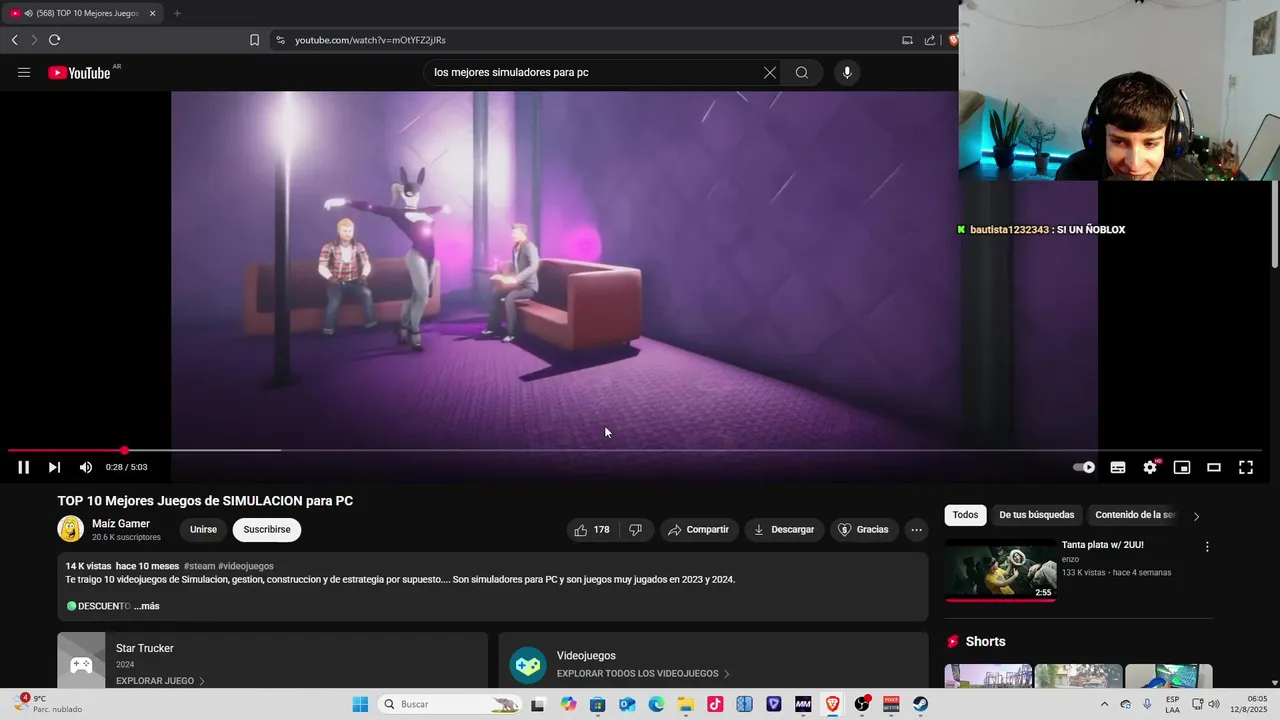Go back in browser history
This screenshot has height=720, width=1280.
click(15, 40)
